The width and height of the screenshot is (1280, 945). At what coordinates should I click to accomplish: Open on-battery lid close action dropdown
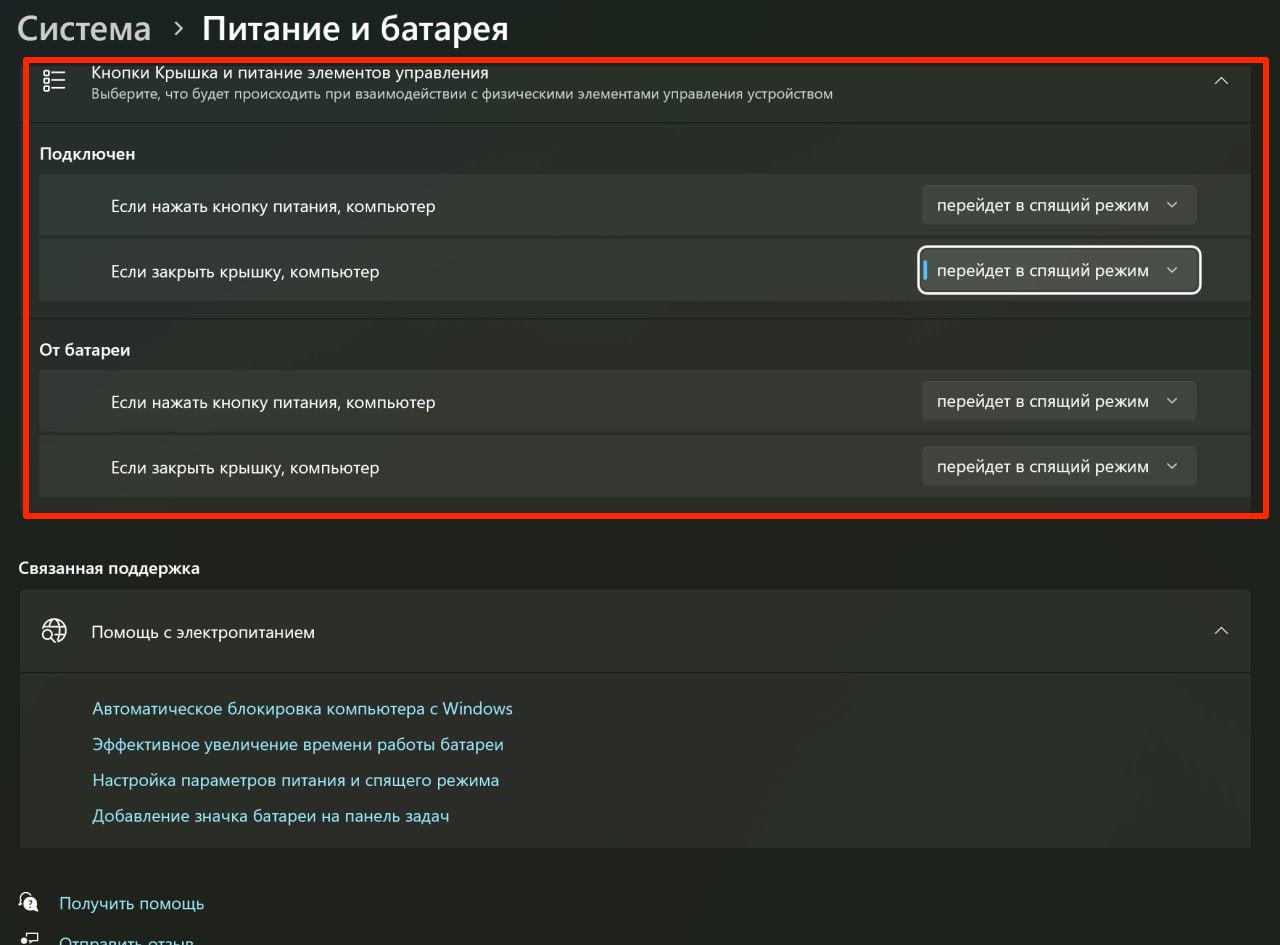pyautogui.click(x=1058, y=466)
